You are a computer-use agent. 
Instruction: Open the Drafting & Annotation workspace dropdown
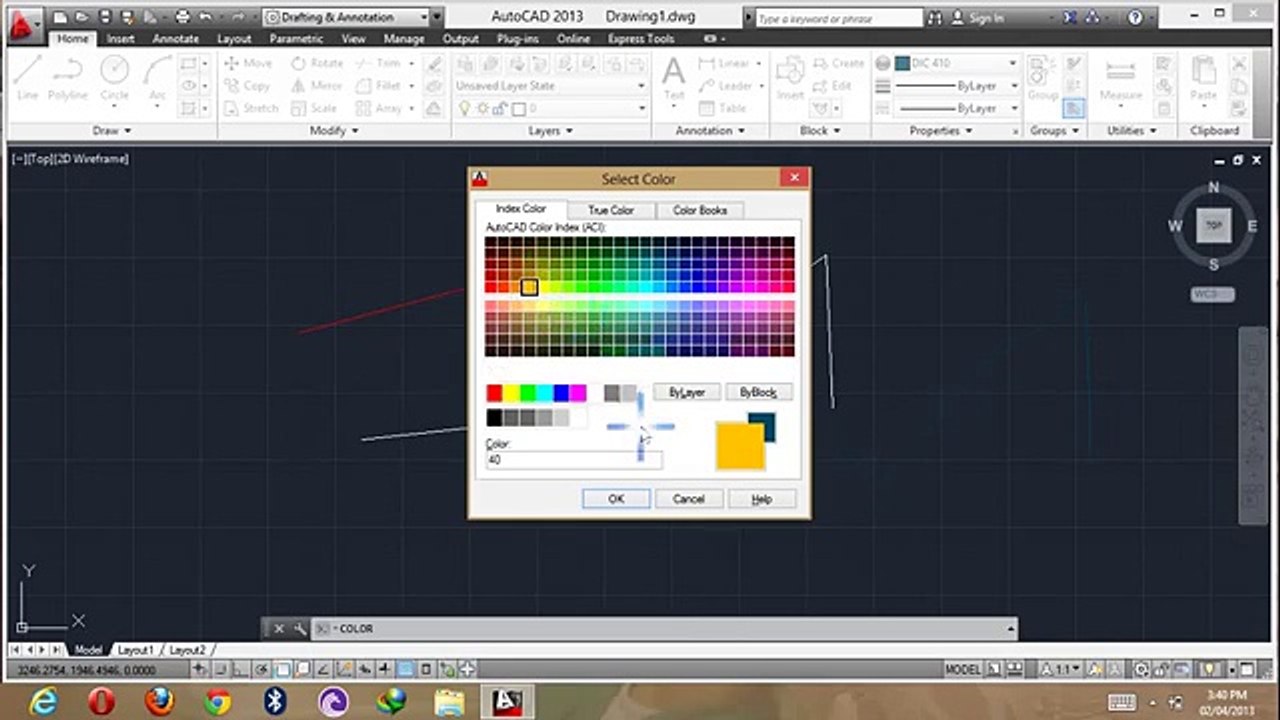(346, 17)
